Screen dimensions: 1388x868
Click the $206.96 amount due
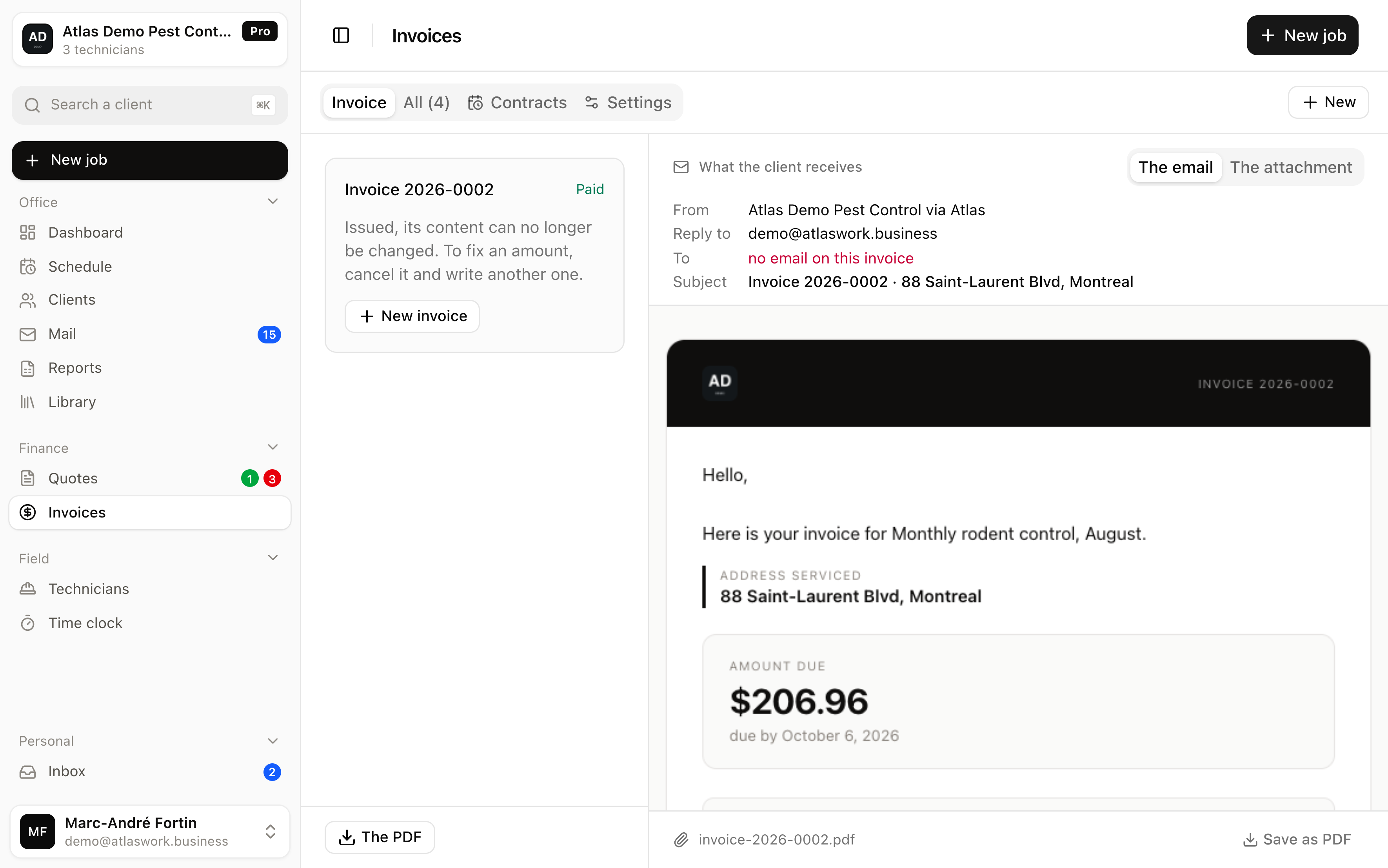point(798,701)
